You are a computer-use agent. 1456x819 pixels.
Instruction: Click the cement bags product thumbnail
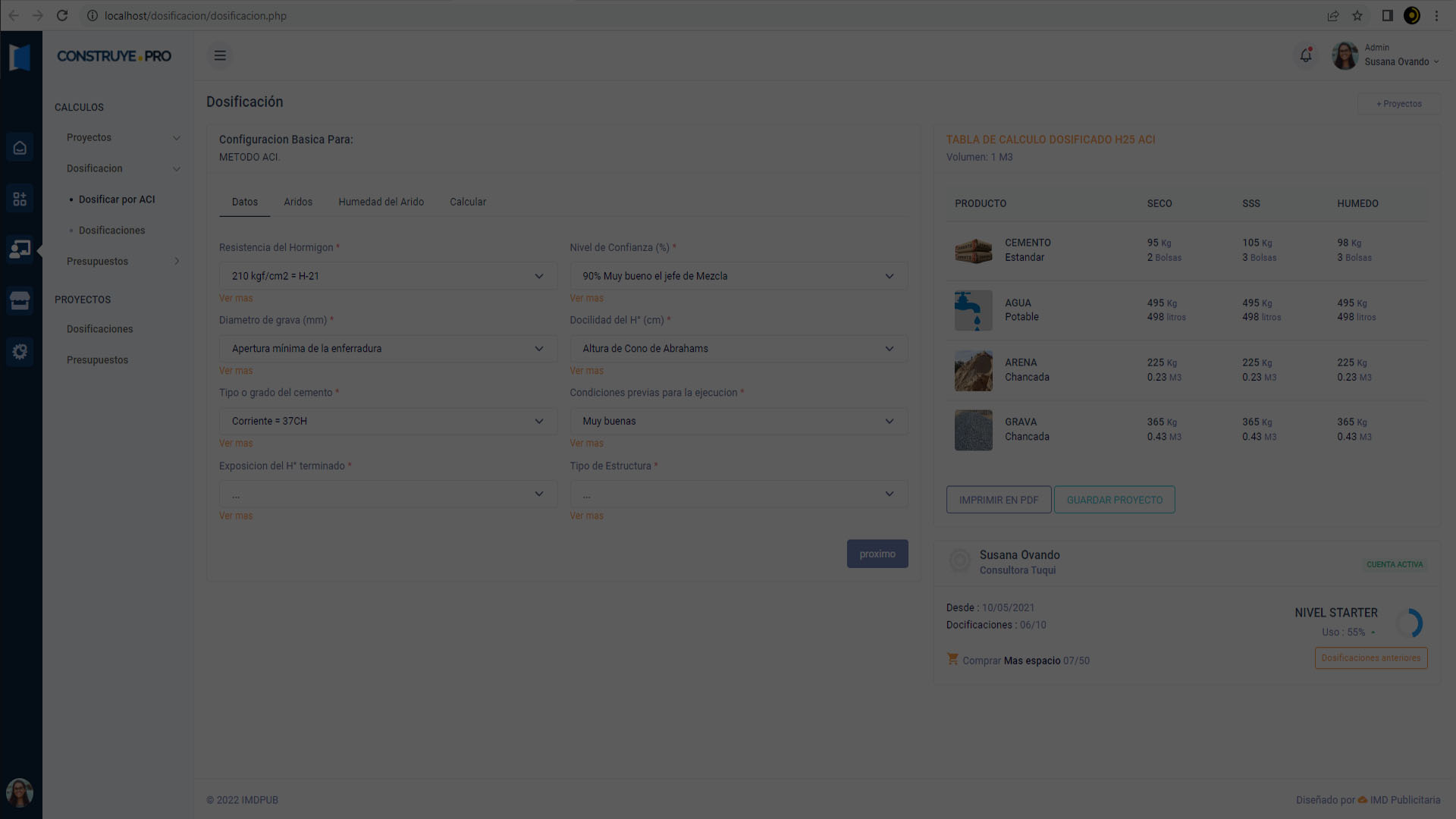tap(973, 250)
